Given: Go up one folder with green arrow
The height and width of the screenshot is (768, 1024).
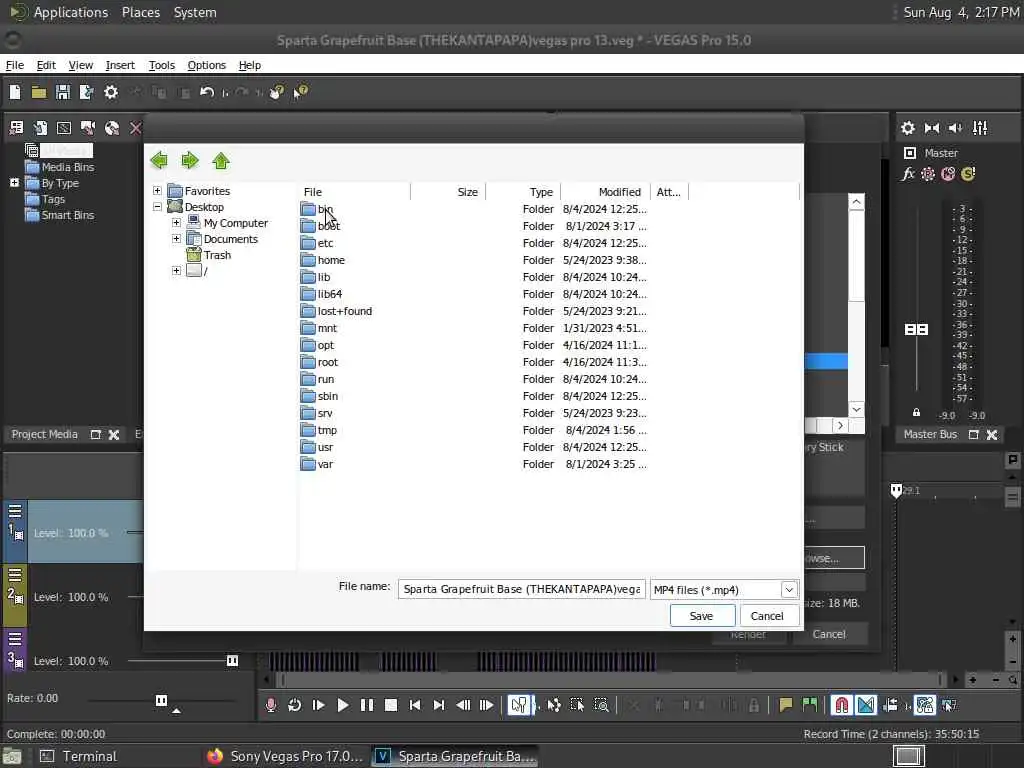Looking at the screenshot, I should click(x=221, y=160).
